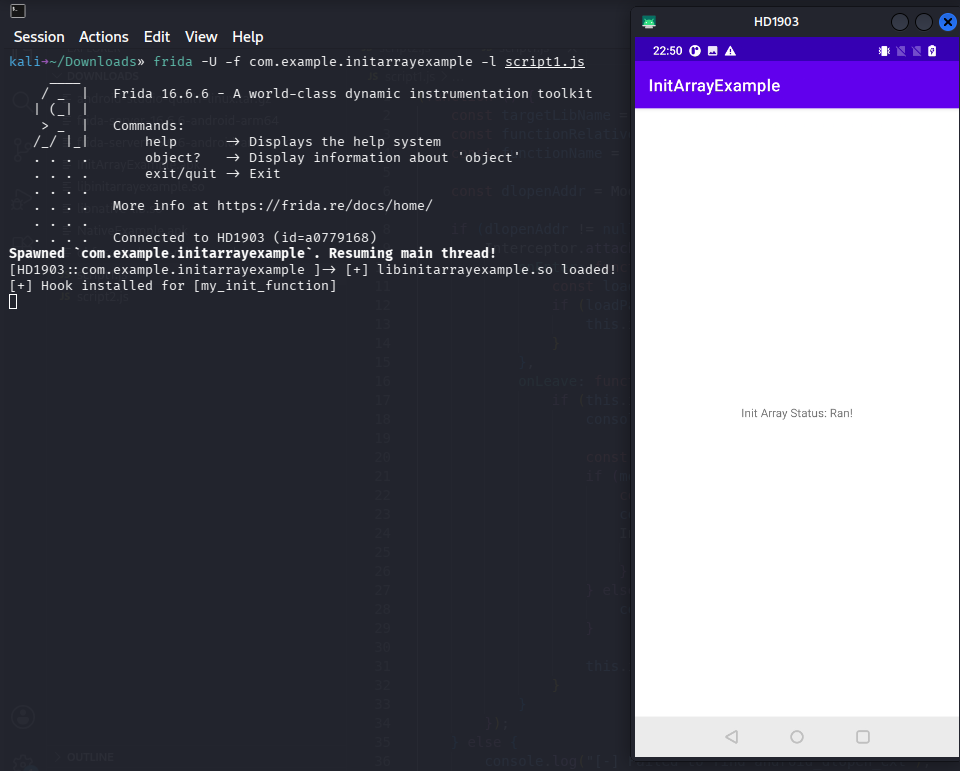Tap the Android home circle button
The image size is (960, 771).
coord(797,737)
